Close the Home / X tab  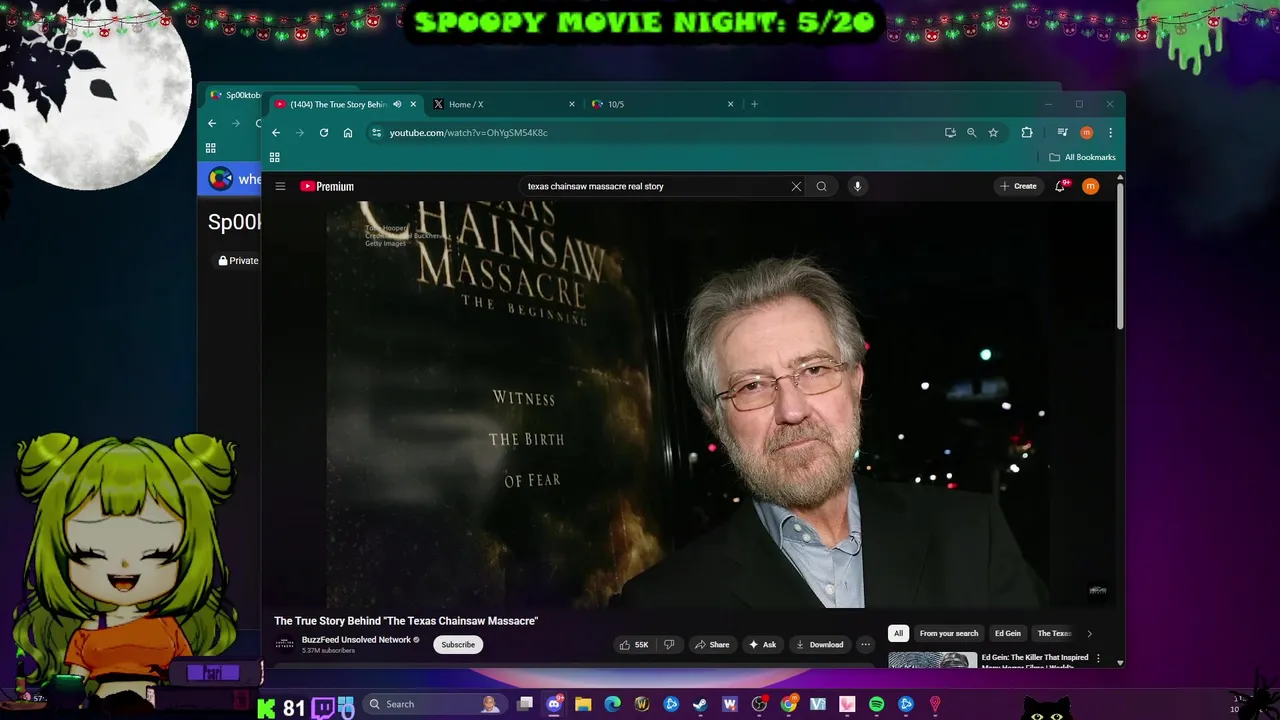click(572, 104)
